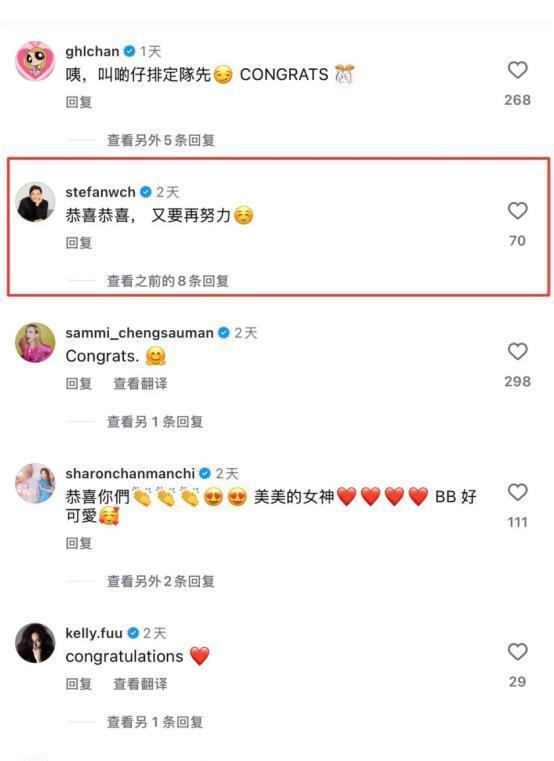Expand 2 more replies under sharonchanmanchi
The height and width of the screenshot is (761, 554).
pyautogui.click(x=161, y=581)
